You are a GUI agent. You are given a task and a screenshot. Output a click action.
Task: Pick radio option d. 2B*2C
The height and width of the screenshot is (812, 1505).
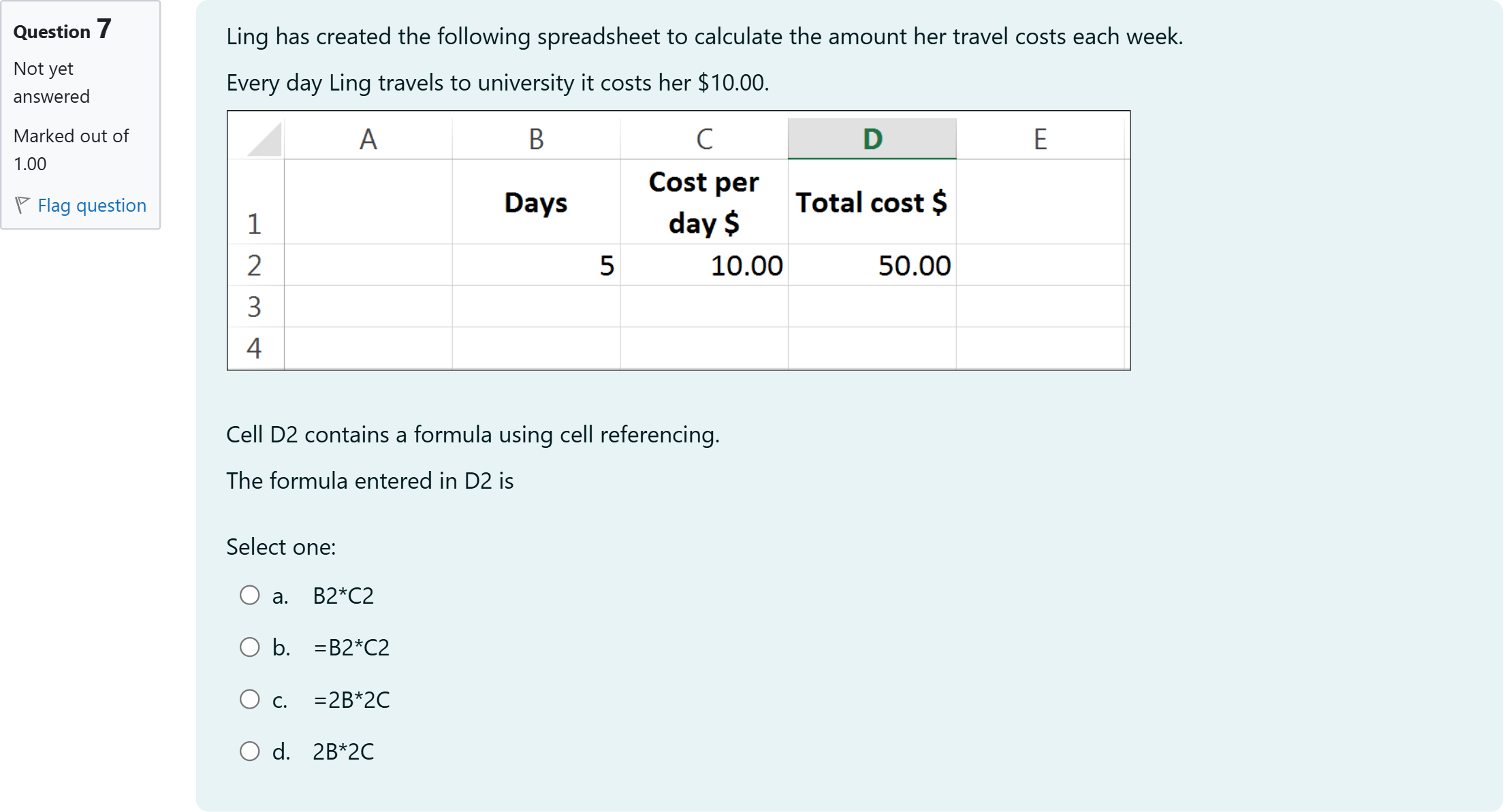250,751
